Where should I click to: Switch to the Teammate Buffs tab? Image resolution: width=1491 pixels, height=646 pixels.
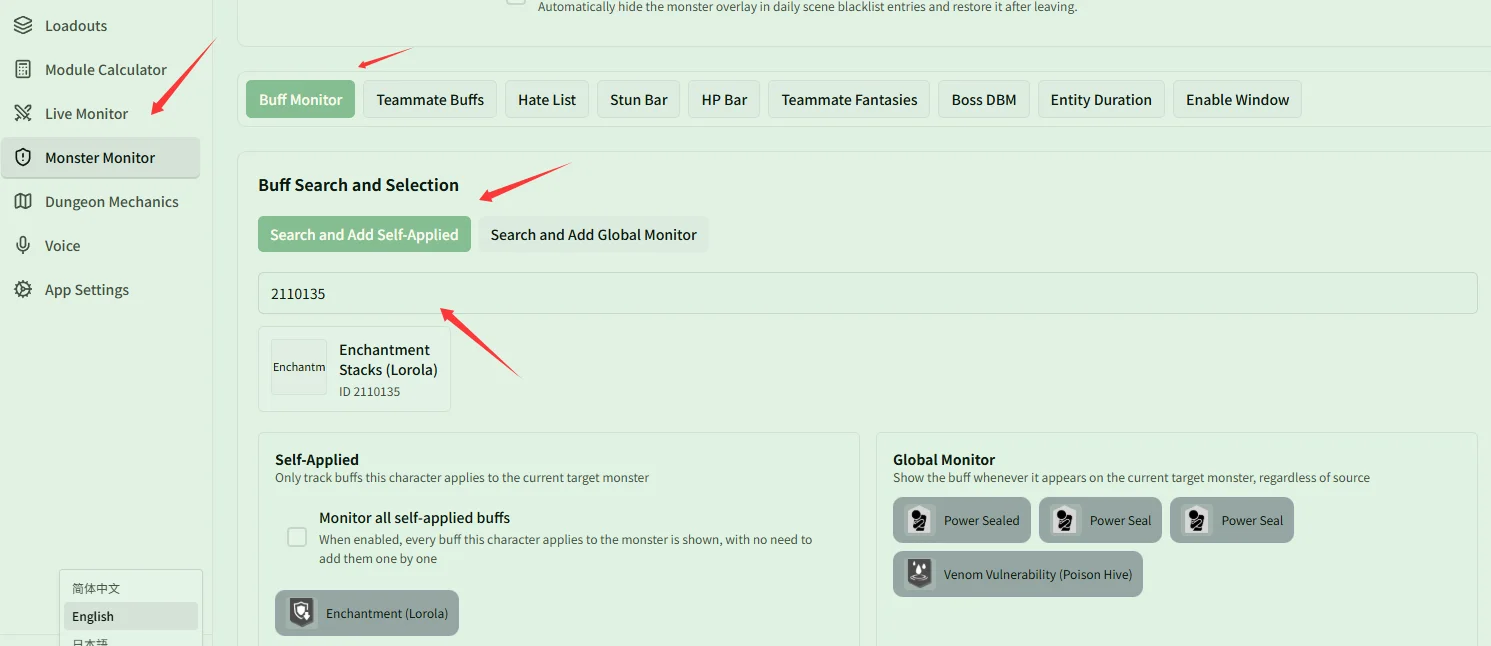(430, 99)
